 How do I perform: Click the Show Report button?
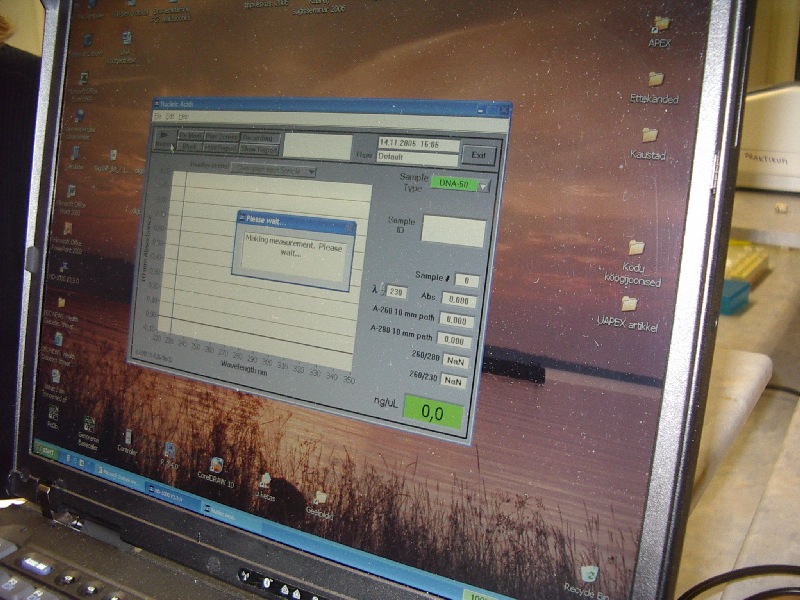coord(259,149)
